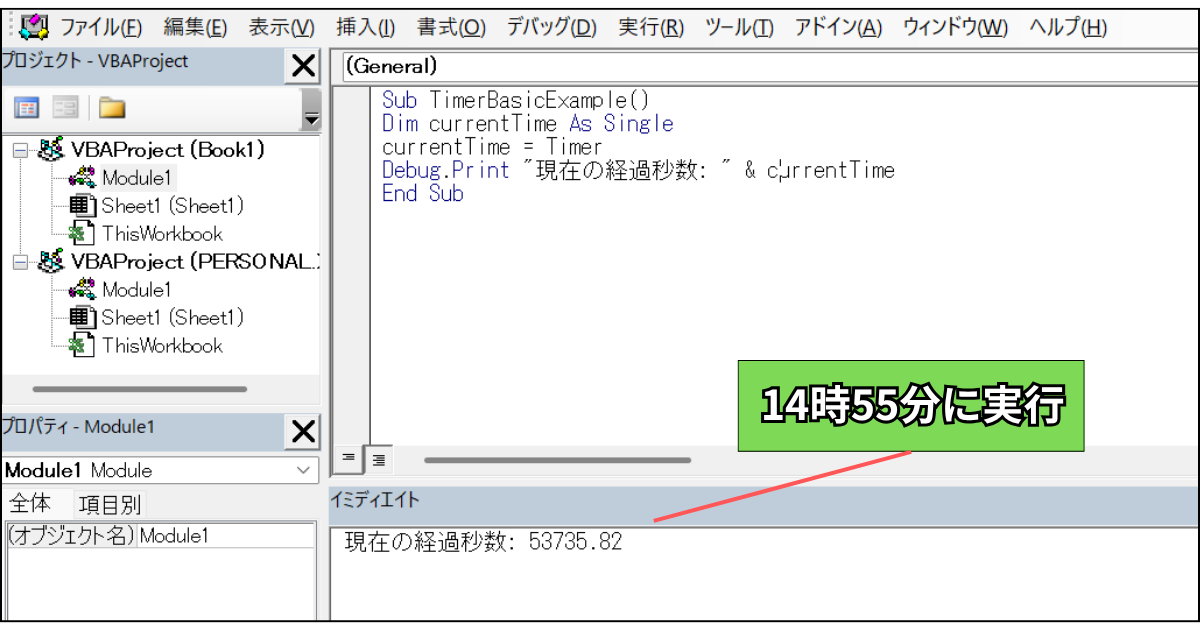
Task: Click ThisWorkbook icon in Book1 project
Action: tap(83, 234)
